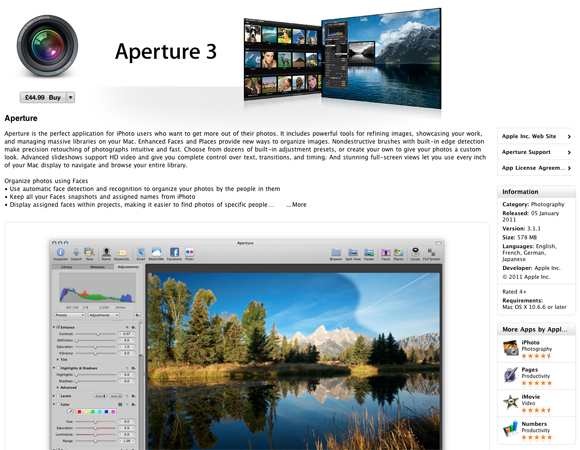
Task: Open the Adjustments pop-up menu
Action: [104, 315]
